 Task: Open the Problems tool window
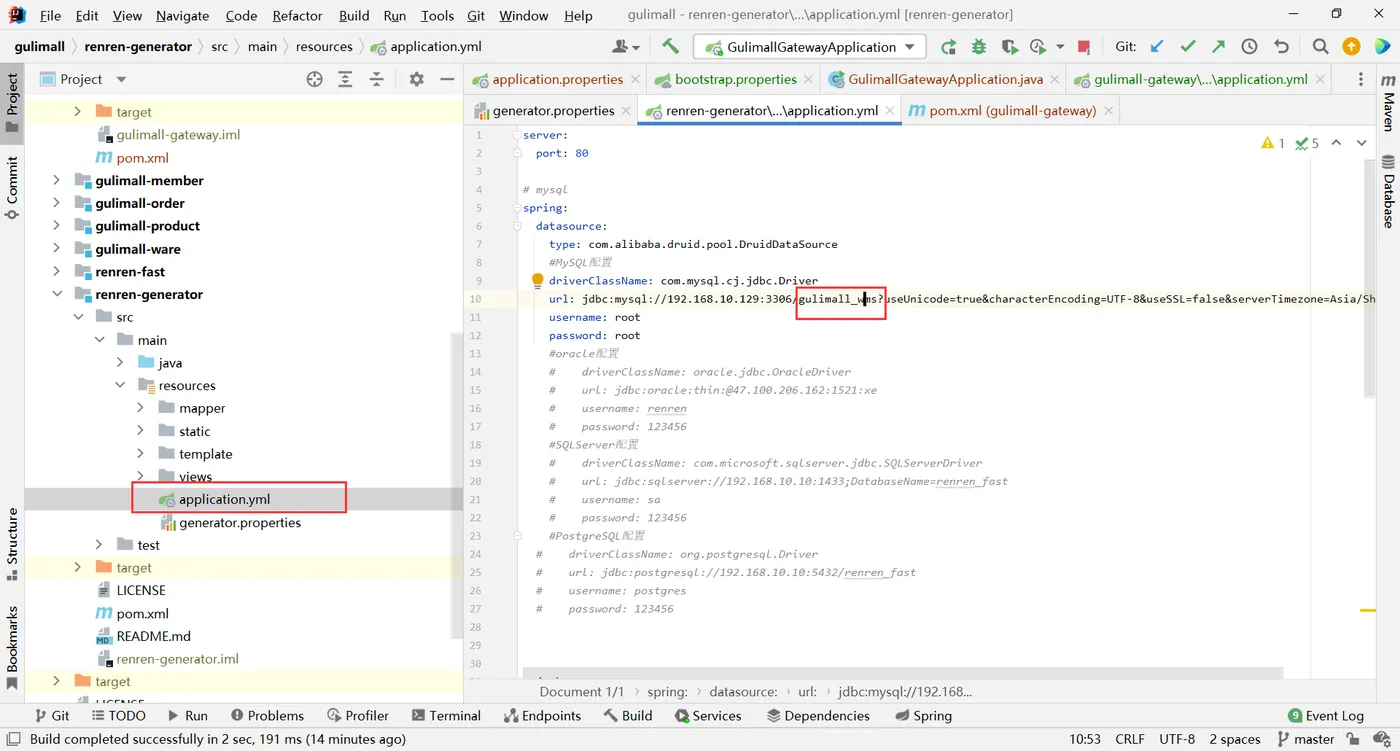267,715
